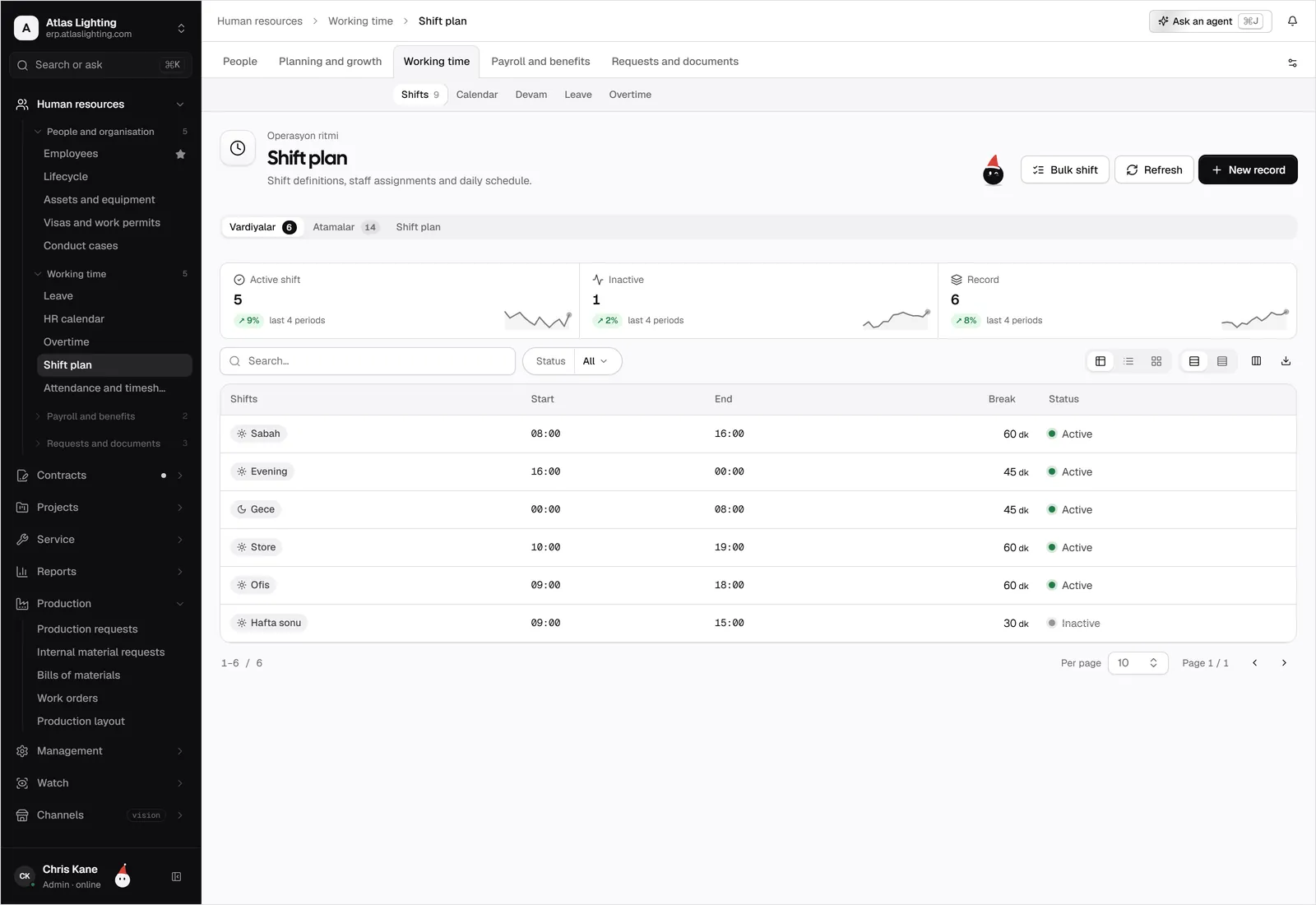Switch to the Atamalar tab
The width and height of the screenshot is (1316, 905).
(345, 227)
